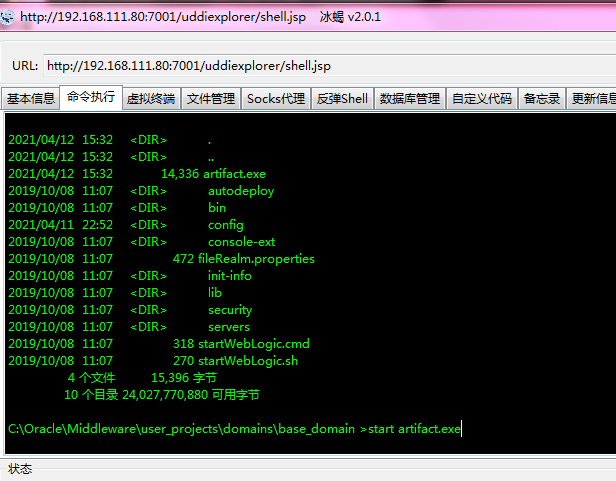Open the 基本信息 tab
The image size is (616, 481).
(x=31, y=98)
